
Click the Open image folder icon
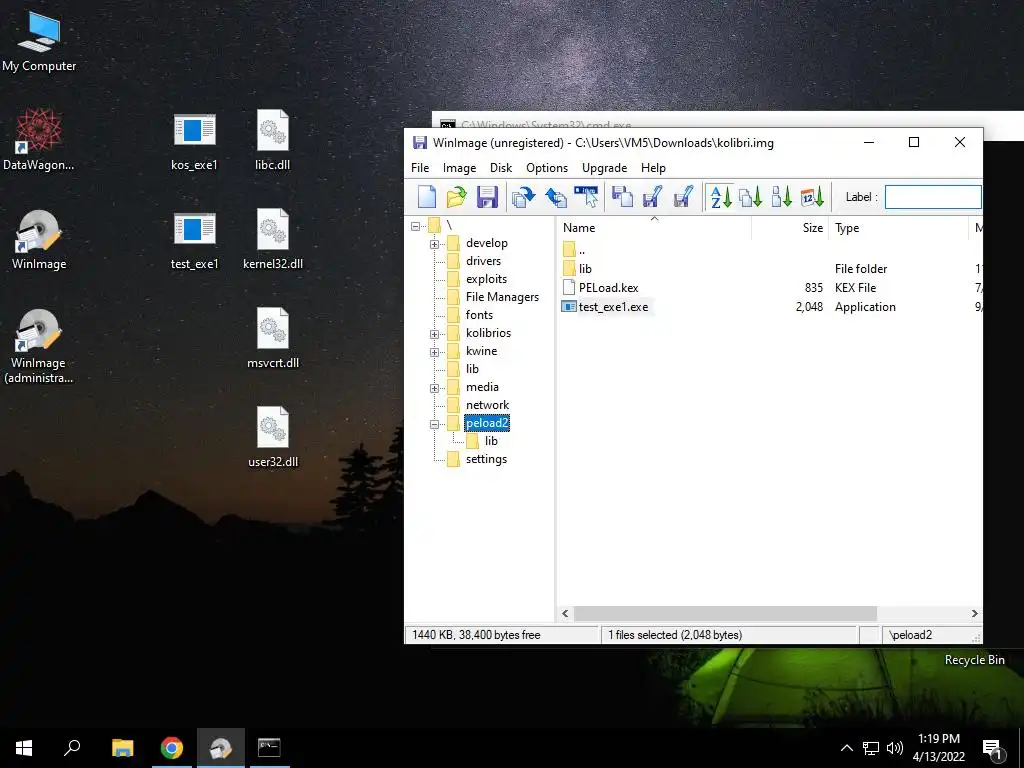coord(456,197)
